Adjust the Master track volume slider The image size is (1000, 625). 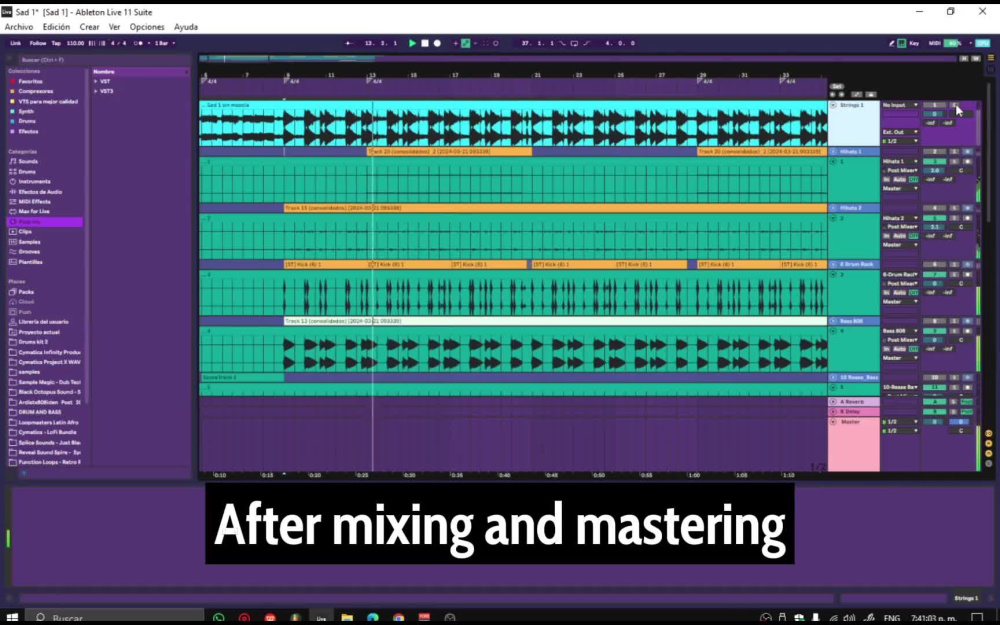(934, 422)
